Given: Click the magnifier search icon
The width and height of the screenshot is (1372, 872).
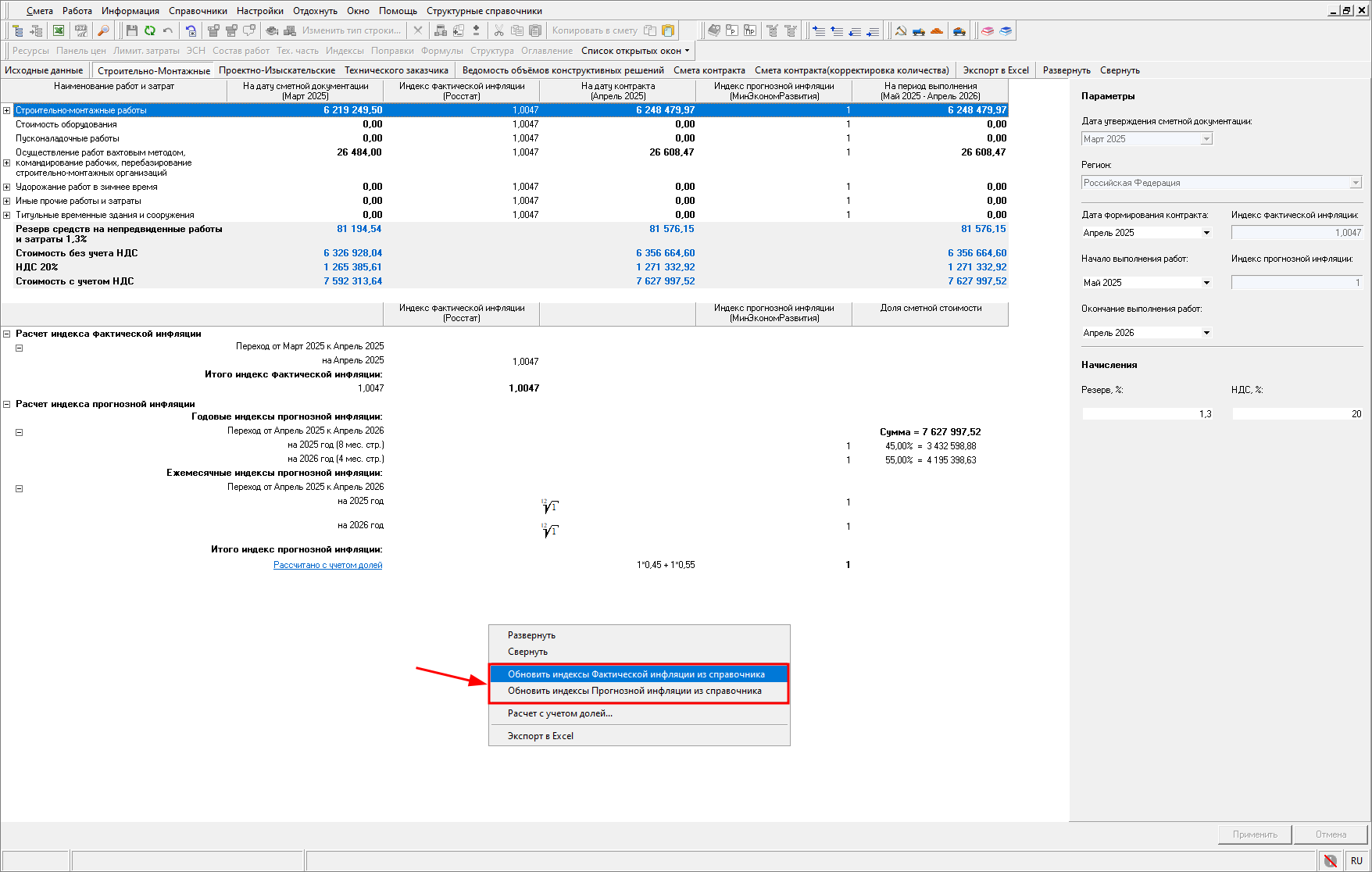Looking at the screenshot, I should click(x=103, y=30).
